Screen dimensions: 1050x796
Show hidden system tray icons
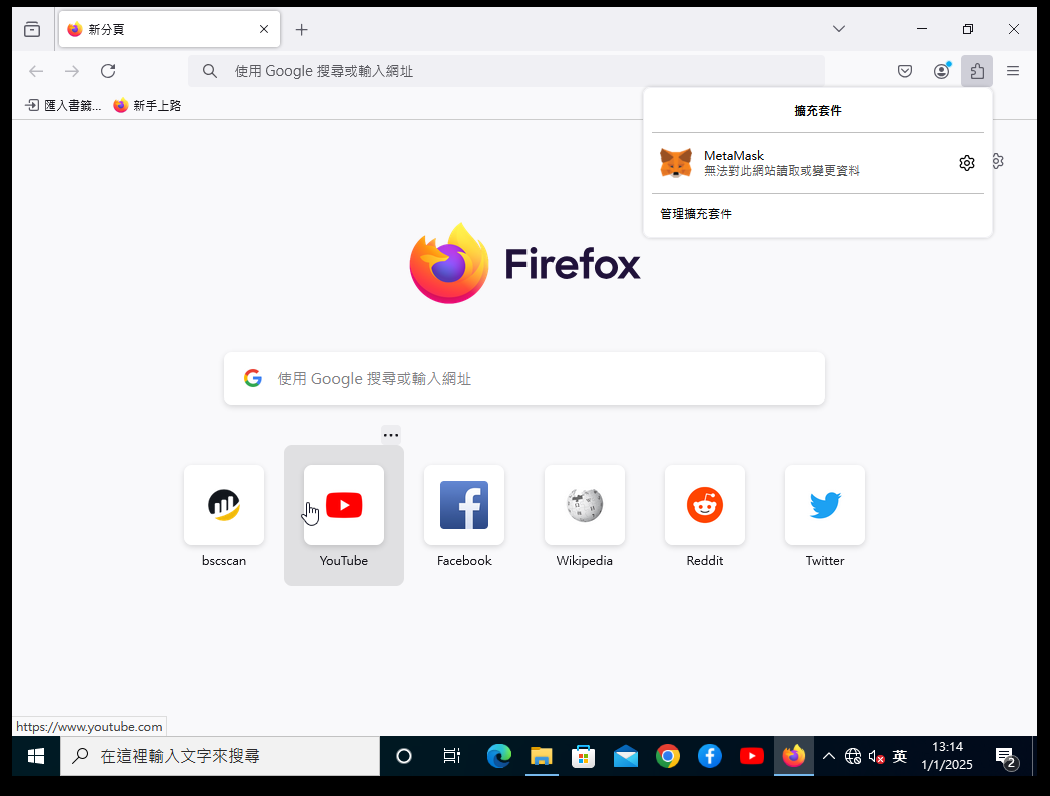[829, 756]
